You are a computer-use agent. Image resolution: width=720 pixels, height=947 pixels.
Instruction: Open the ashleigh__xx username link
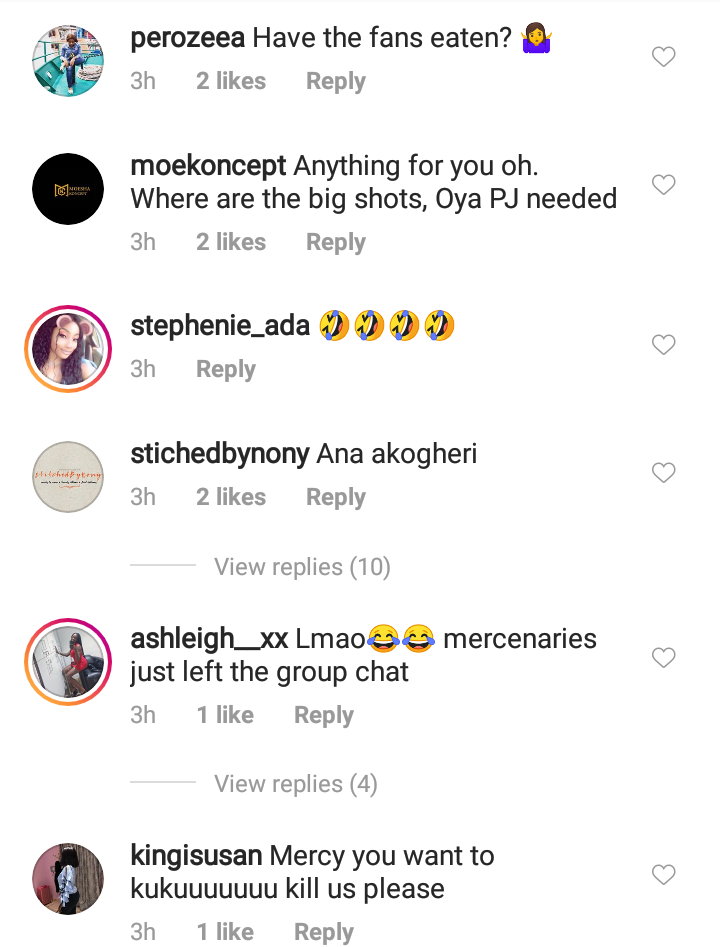click(209, 639)
